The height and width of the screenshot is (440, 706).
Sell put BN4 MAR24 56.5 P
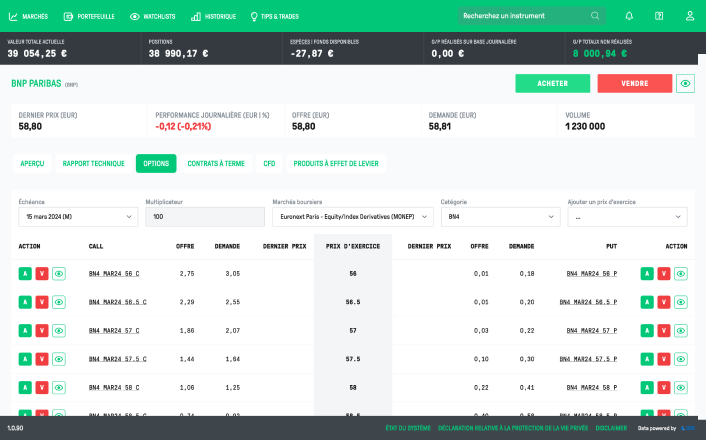(664, 302)
